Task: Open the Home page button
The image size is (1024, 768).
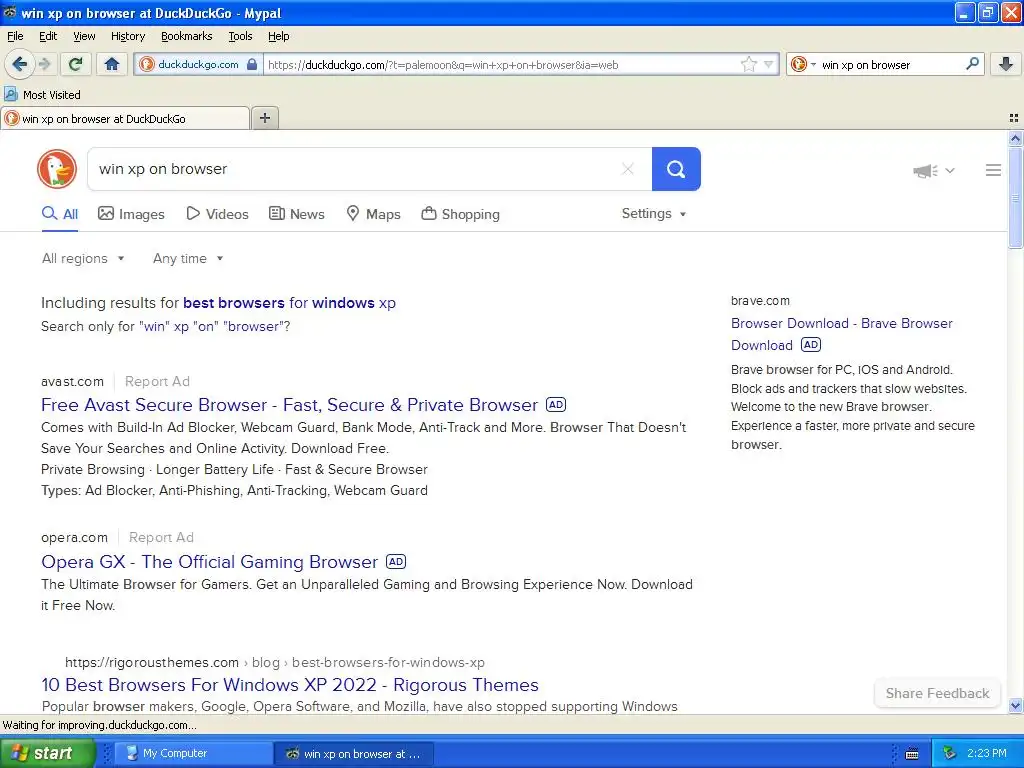Action: click(112, 64)
